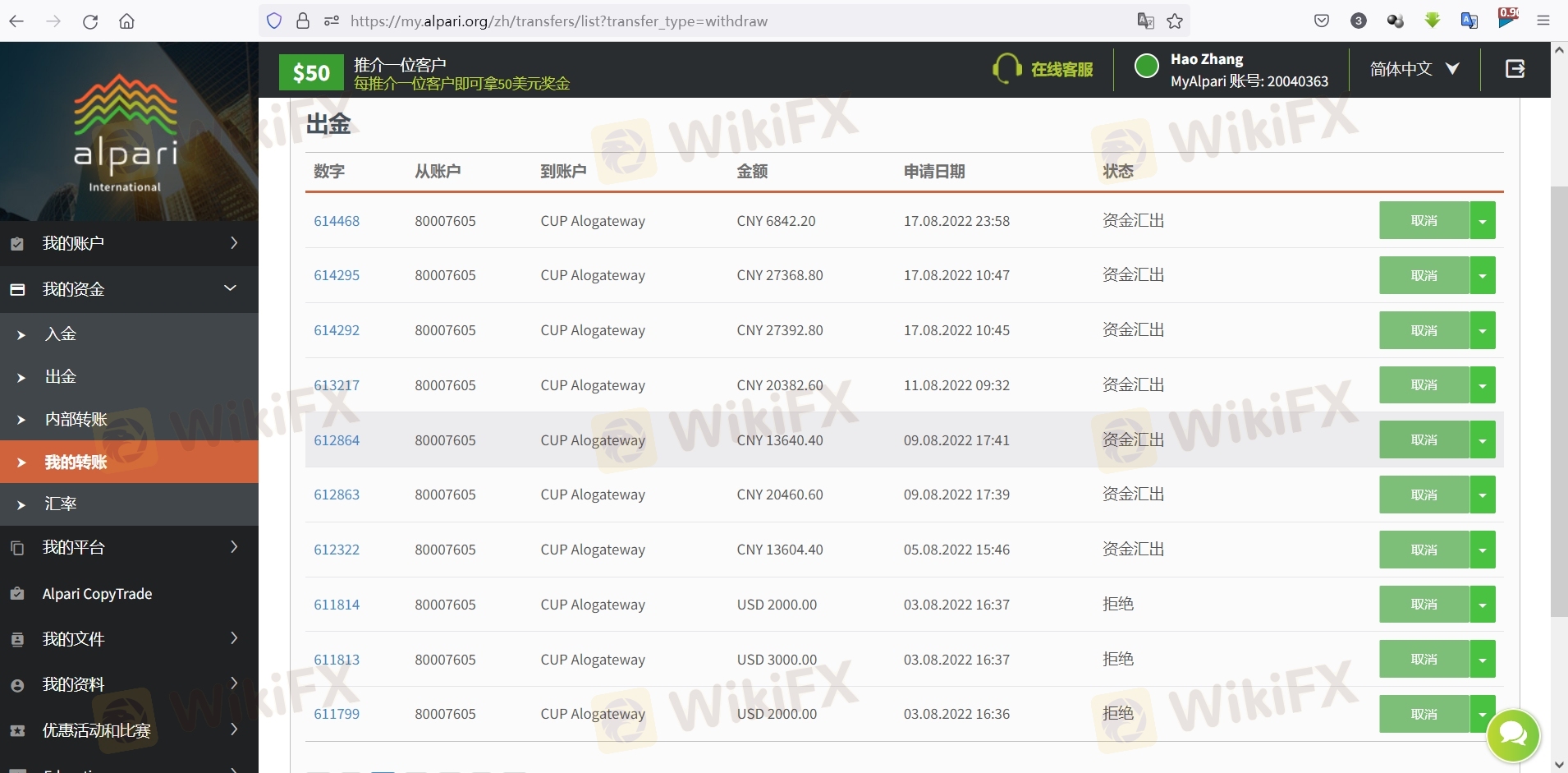Collapse the 我的资金 sidebar section
Screen dimensions: 1568x773
(x=129, y=289)
